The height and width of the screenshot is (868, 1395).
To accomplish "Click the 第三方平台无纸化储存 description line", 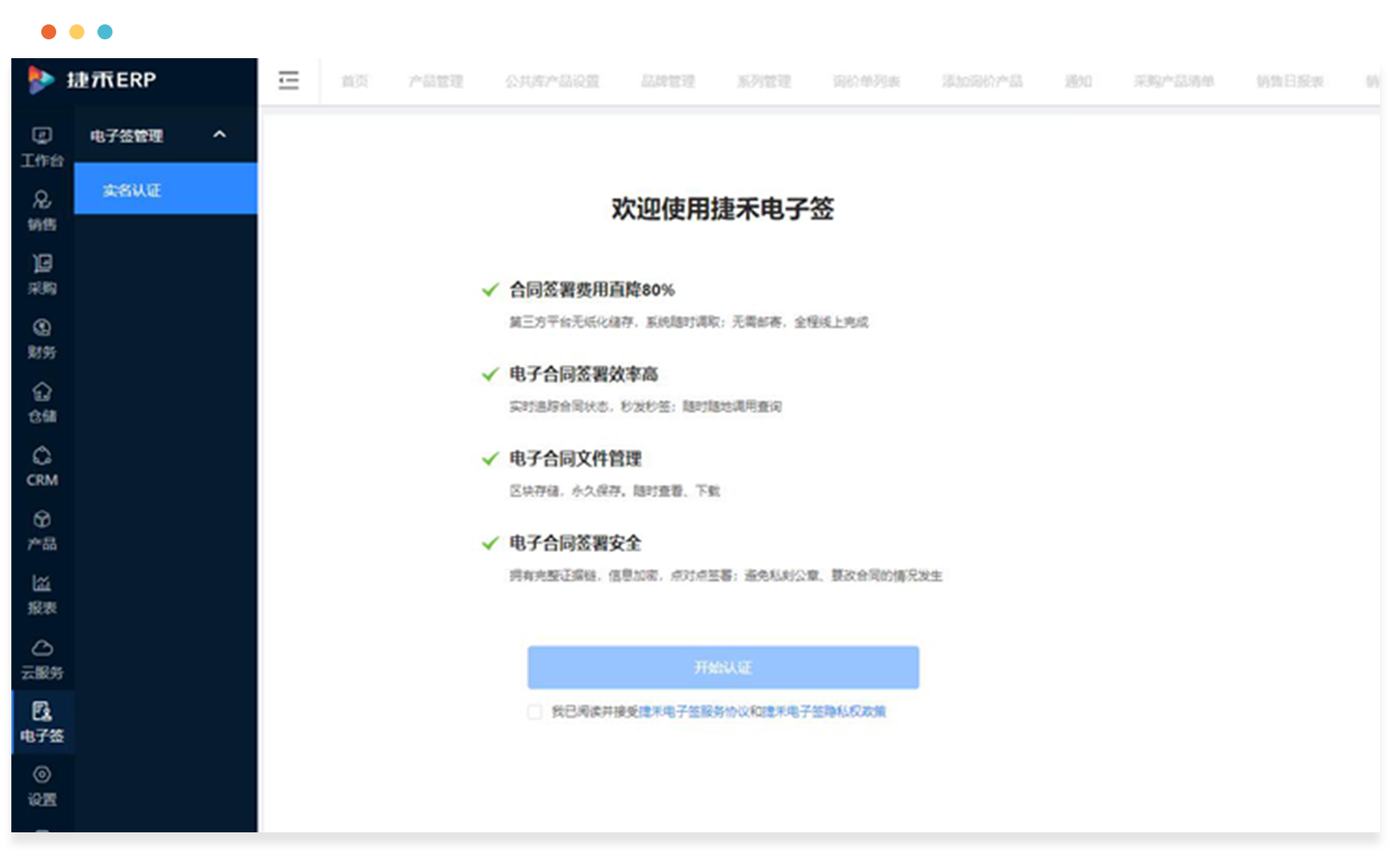I will click(689, 322).
